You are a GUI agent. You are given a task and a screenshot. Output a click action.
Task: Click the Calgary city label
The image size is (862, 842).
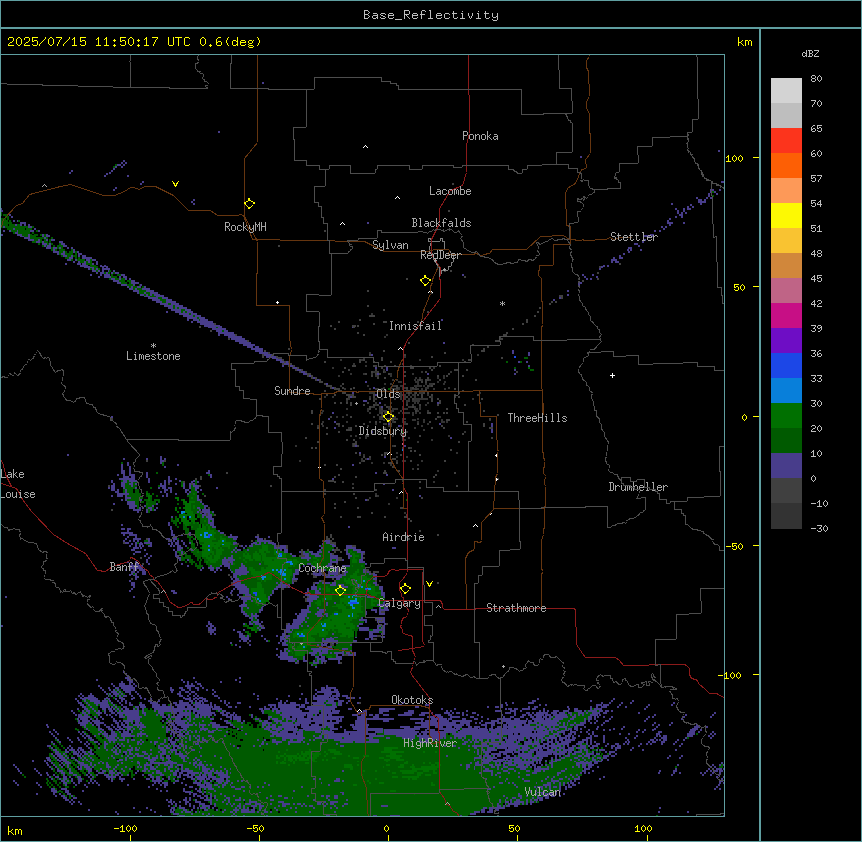(400, 603)
